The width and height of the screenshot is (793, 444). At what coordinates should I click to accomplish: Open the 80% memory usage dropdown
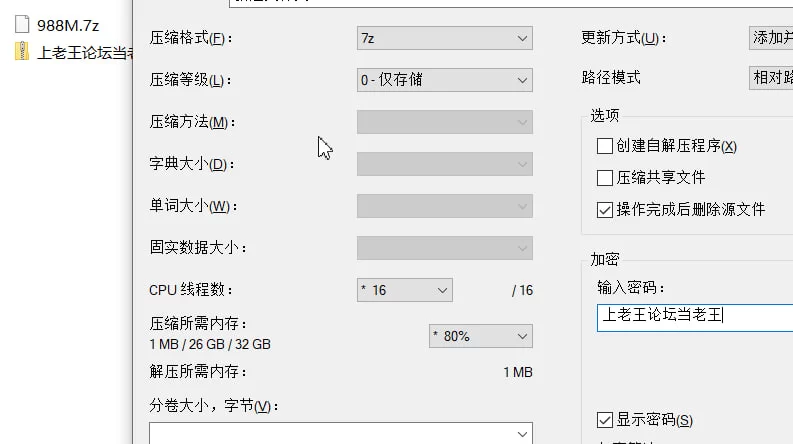[481, 336]
